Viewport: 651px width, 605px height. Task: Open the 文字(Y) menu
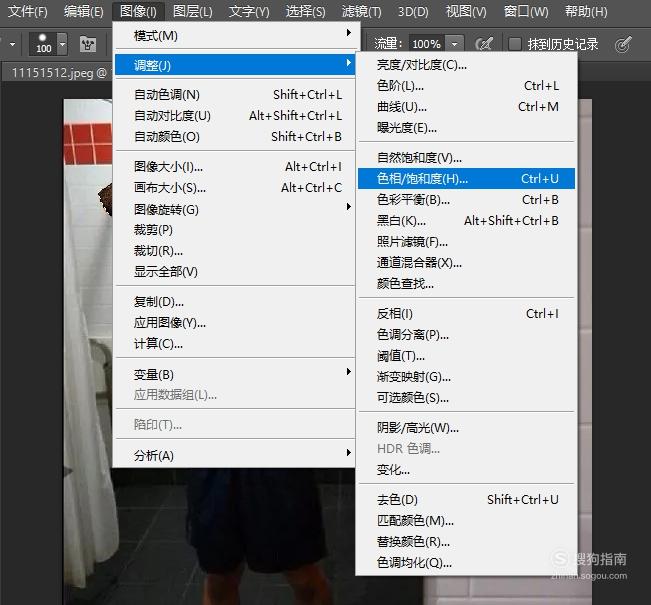(249, 11)
